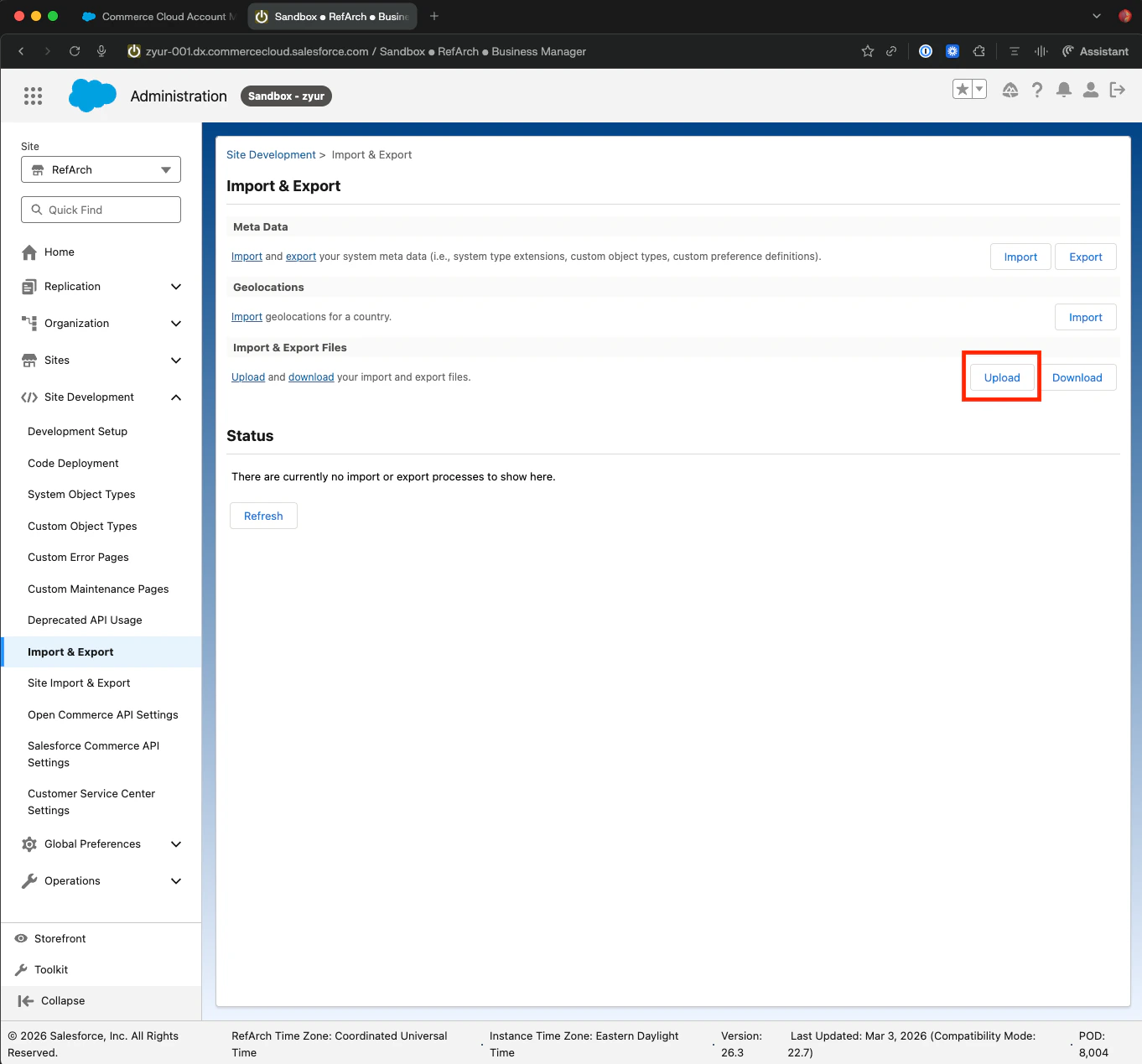The image size is (1142, 1064).
Task: Open the help question mark icon
Action: 1037,90
